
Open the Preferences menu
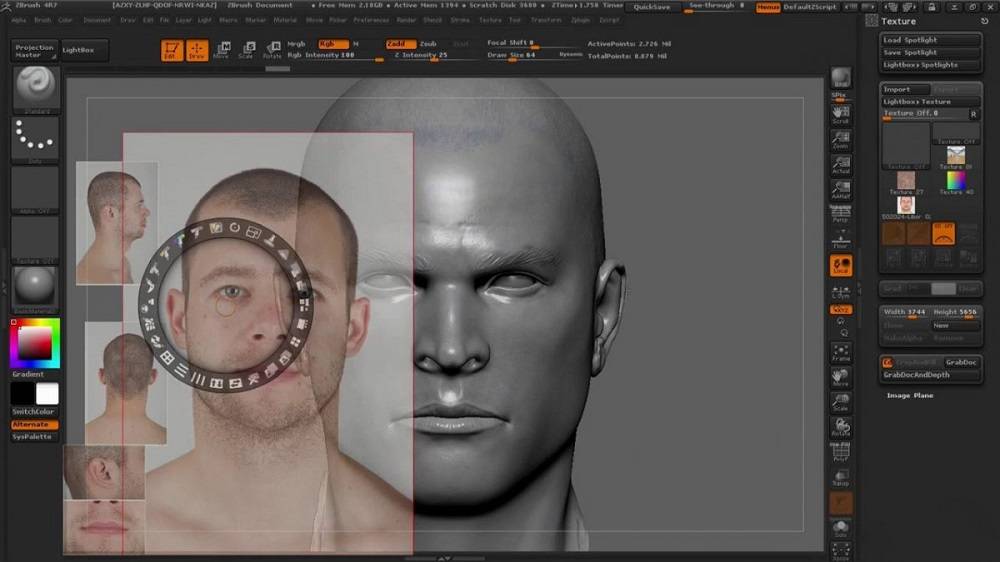[x=371, y=20]
